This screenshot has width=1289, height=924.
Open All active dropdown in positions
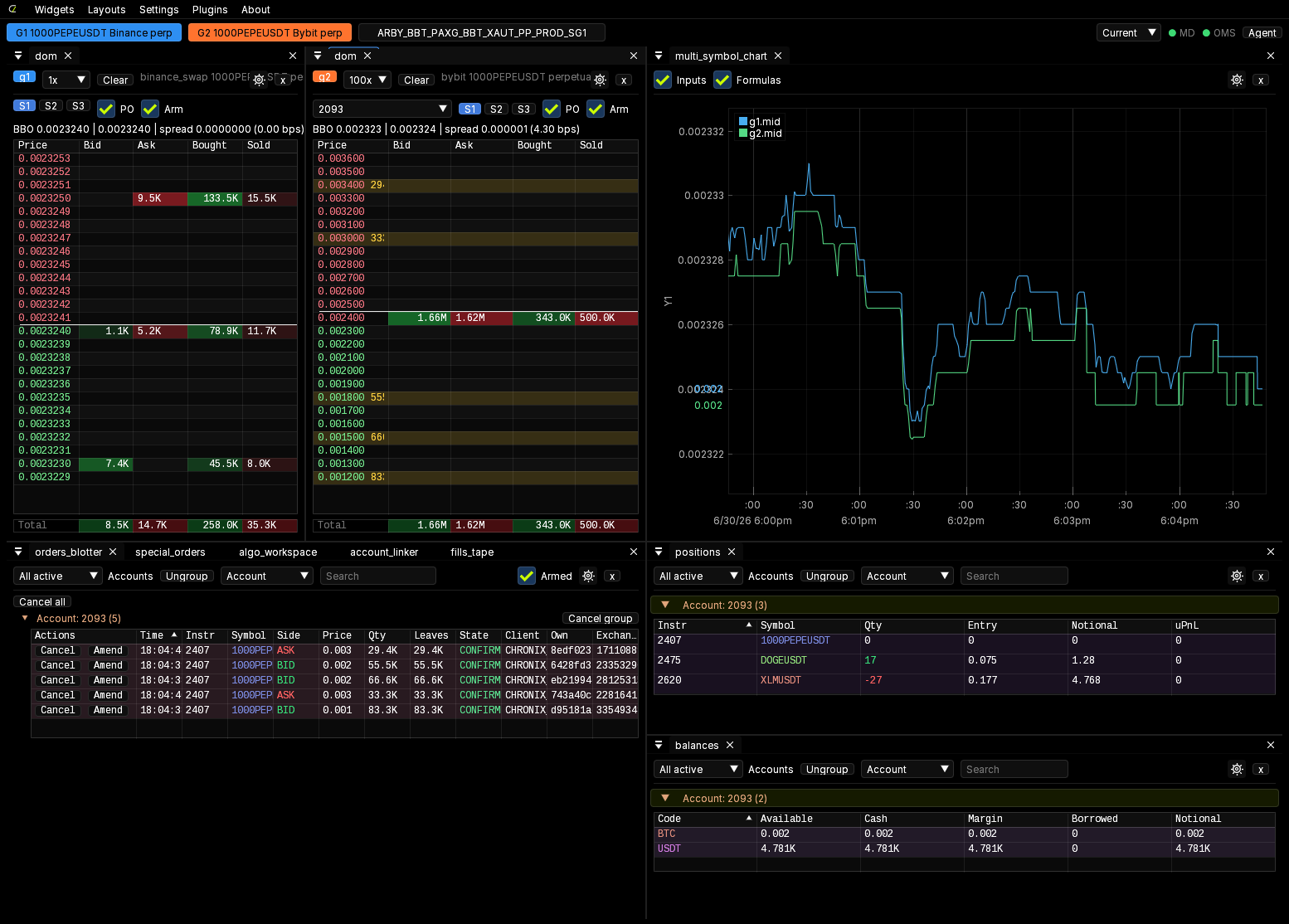pos(698,576)
